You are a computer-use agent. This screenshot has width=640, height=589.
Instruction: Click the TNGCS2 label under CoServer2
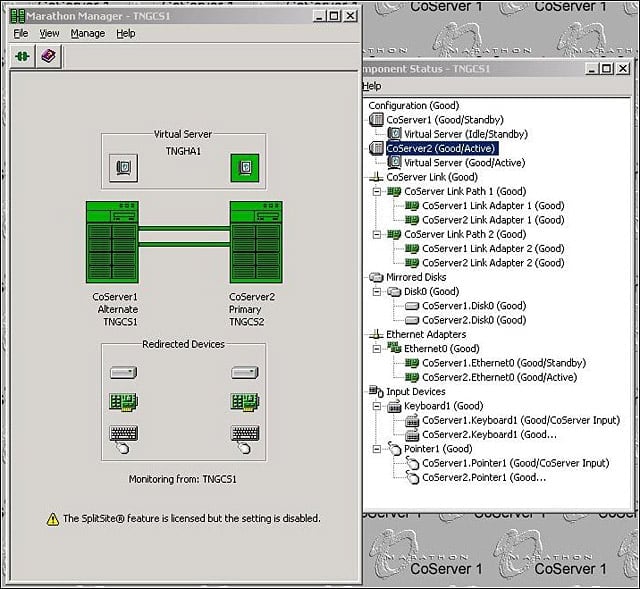pyautogui.click(x=247, y=322)
